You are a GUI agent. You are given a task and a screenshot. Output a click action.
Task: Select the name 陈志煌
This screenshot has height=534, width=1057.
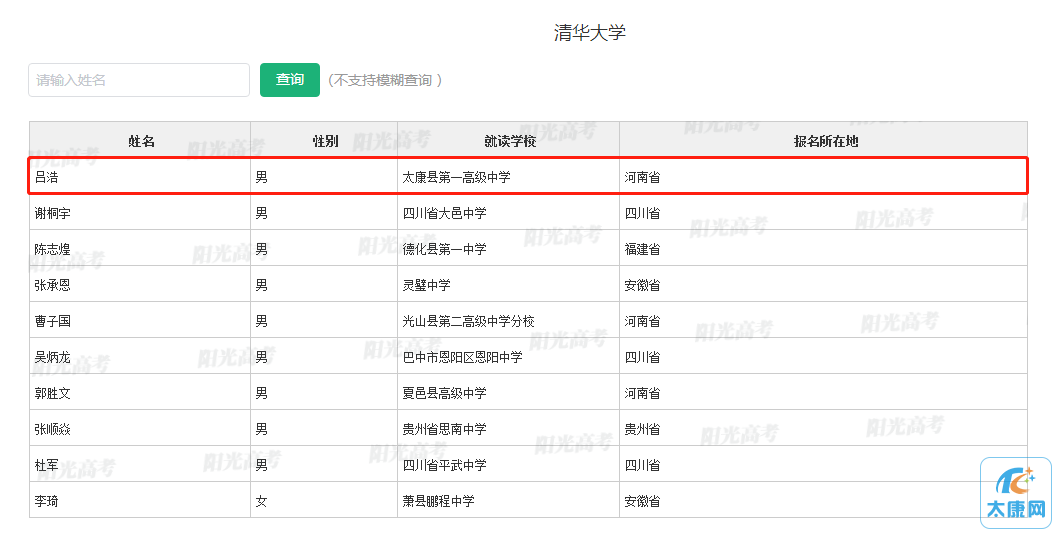(53, 249)
